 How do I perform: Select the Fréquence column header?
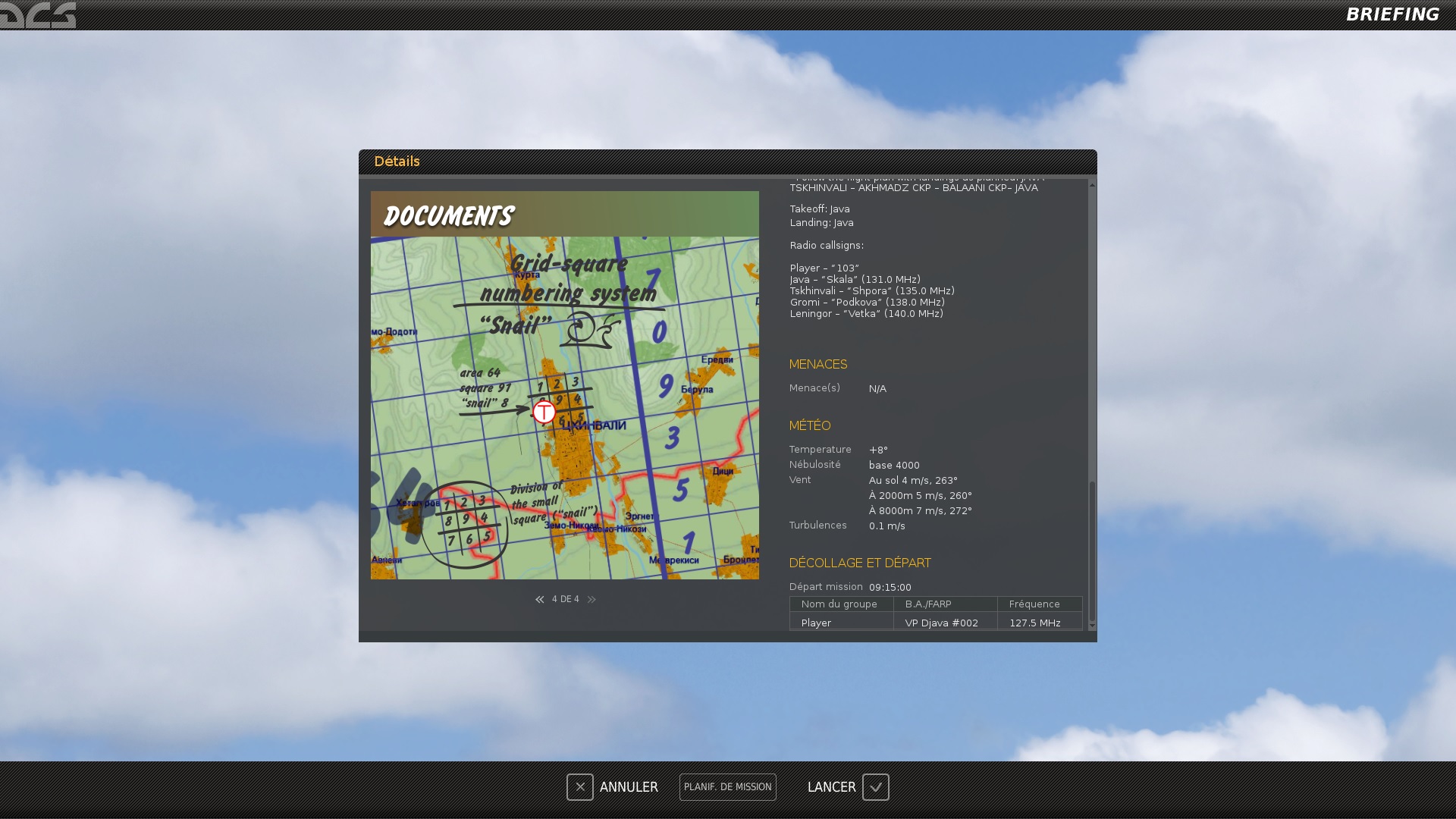1040,604
